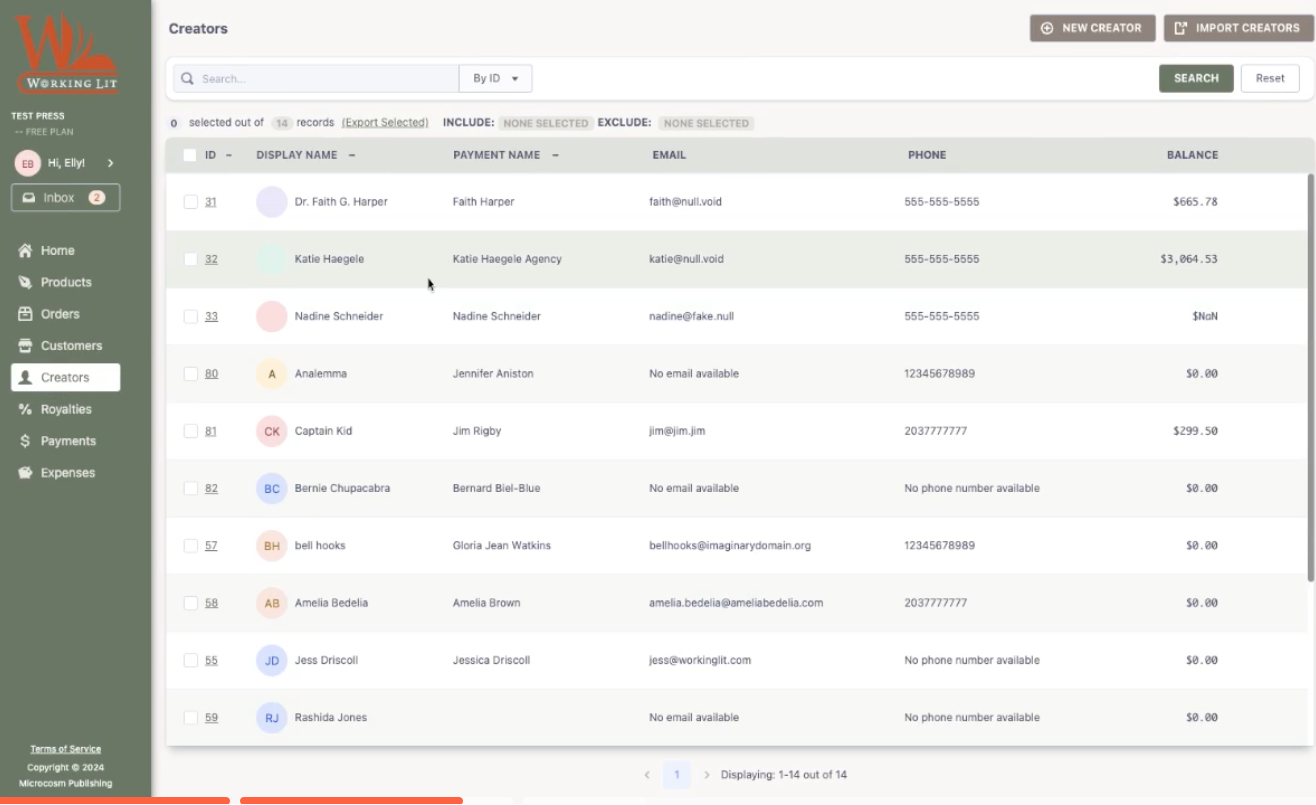Screen dimensions: 1316x805
Task: Click the Home house icon in sidebar
Action: 25,251
